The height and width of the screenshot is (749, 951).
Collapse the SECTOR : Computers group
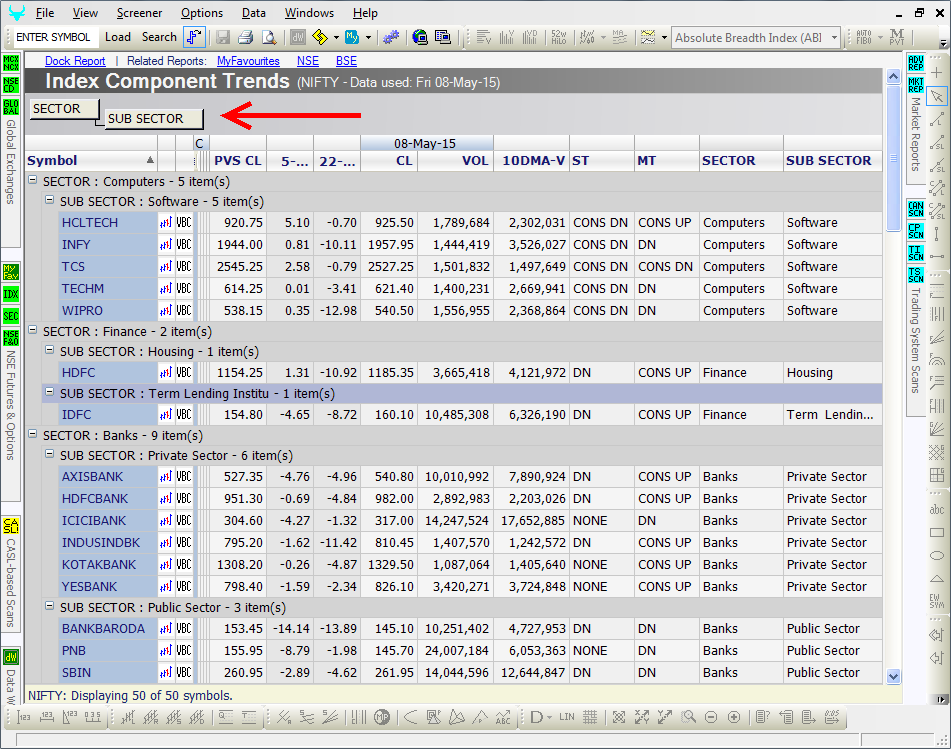[x=33, y=180]
